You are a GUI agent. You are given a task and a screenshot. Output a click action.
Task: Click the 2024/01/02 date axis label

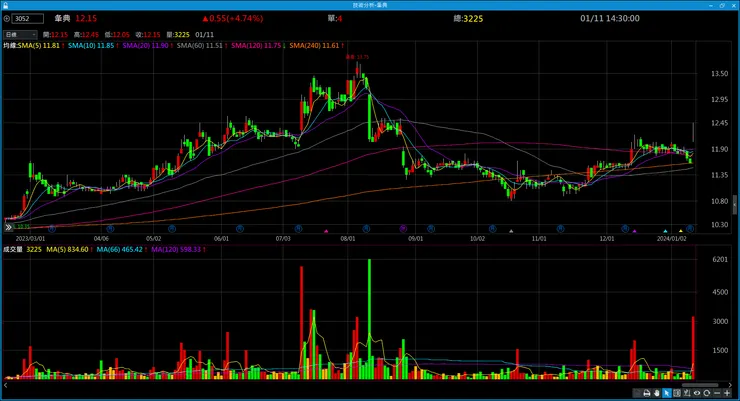[x=672, y=239]
